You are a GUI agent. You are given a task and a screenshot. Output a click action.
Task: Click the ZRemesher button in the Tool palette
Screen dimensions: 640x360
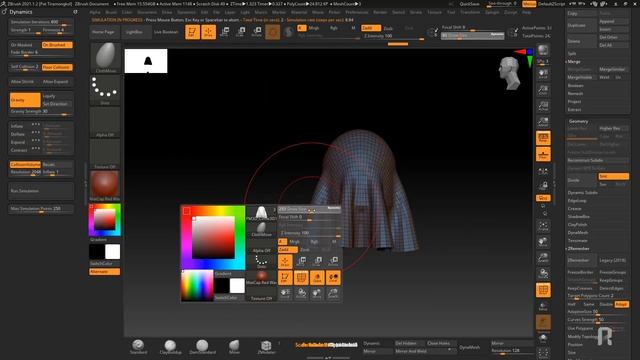[x=581, y=260]
